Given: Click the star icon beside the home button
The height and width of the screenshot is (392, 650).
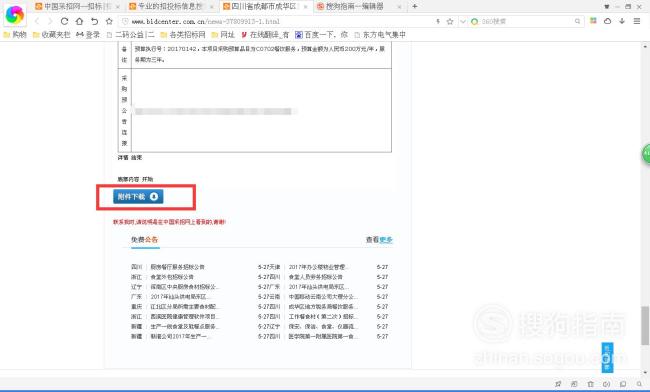Looking at the screenshot, I should point(109,21).
